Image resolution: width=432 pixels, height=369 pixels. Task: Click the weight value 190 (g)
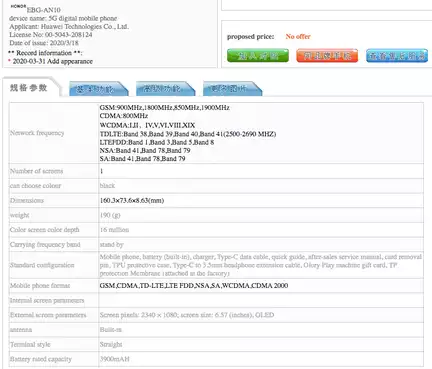pyautogui.click(x=110, y=215)
